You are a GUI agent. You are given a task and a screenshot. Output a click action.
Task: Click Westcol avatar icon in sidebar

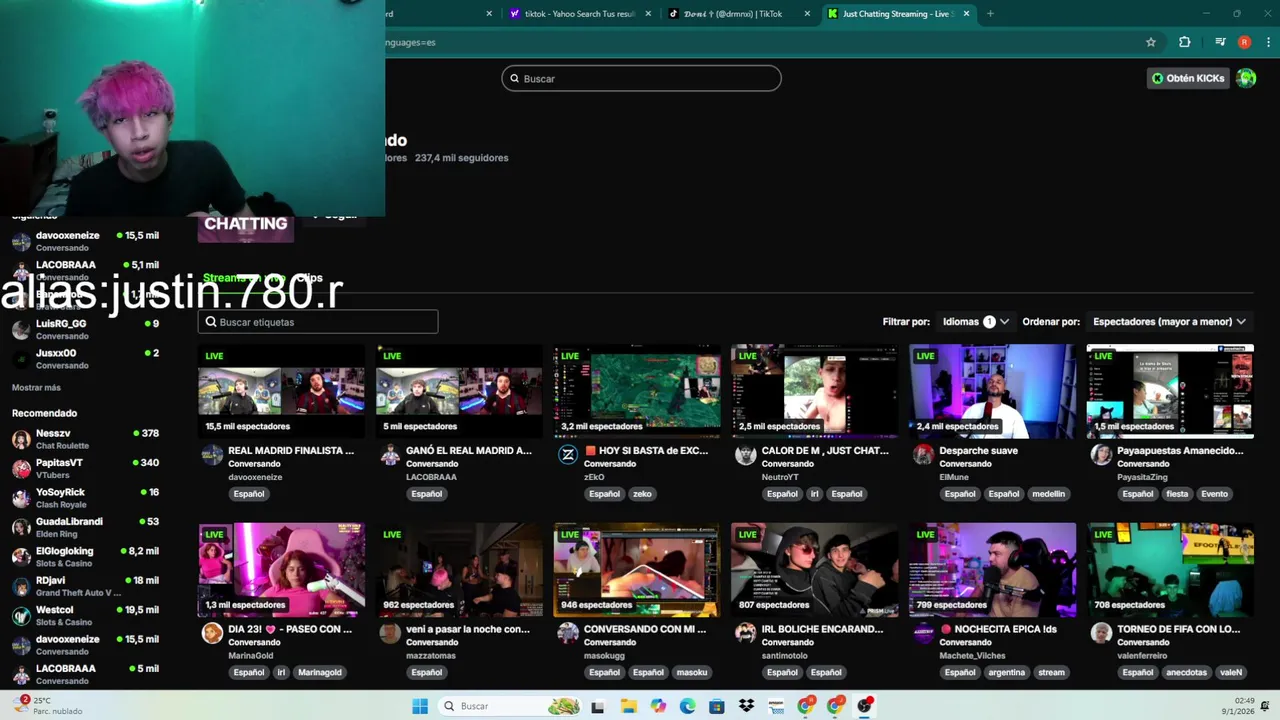coord(21,616)
